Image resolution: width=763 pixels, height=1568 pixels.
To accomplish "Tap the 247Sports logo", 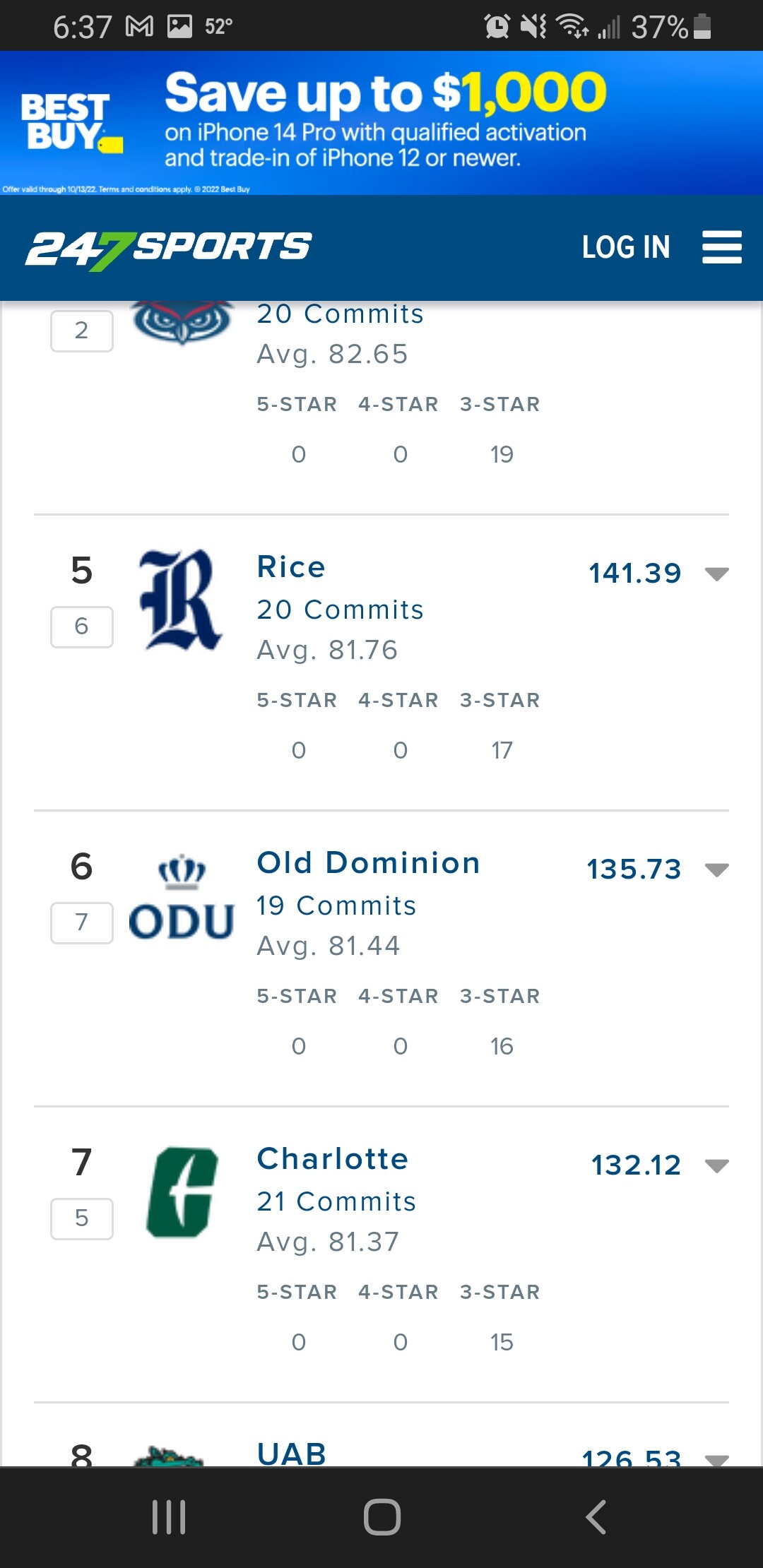I will (x=168, y=249).
